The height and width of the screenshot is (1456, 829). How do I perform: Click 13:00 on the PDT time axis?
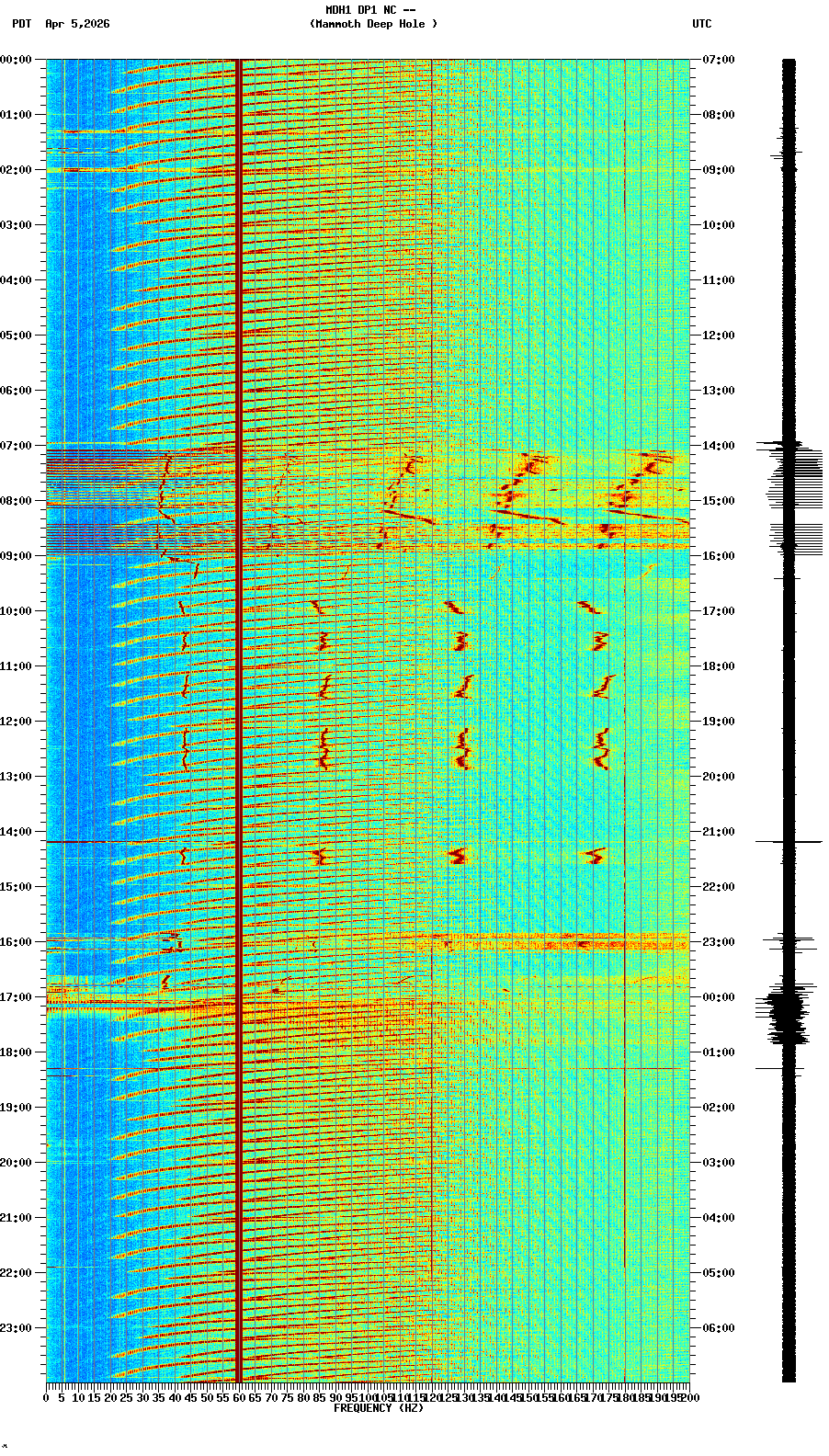click(x=16, y=777)
